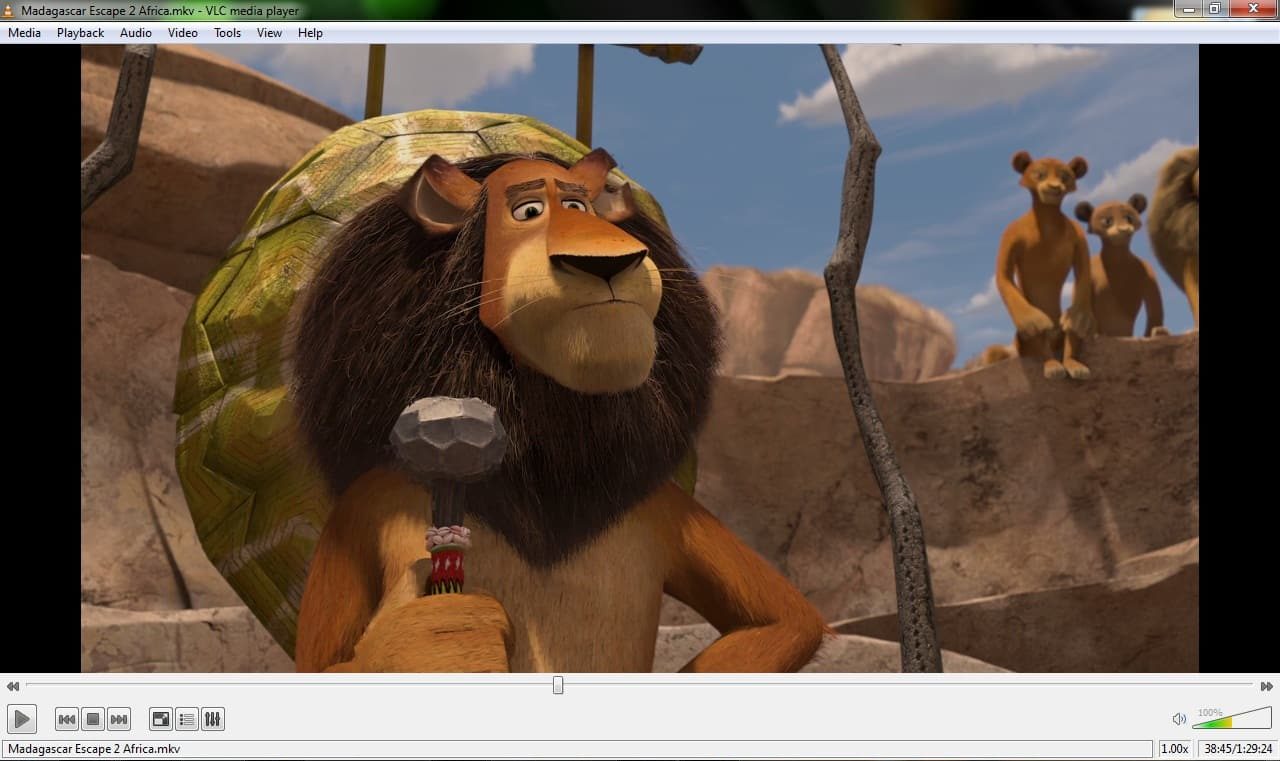The width and height of the screenshot is (1280, 761).
Task: Open the Audio menu
Action: 135,32
